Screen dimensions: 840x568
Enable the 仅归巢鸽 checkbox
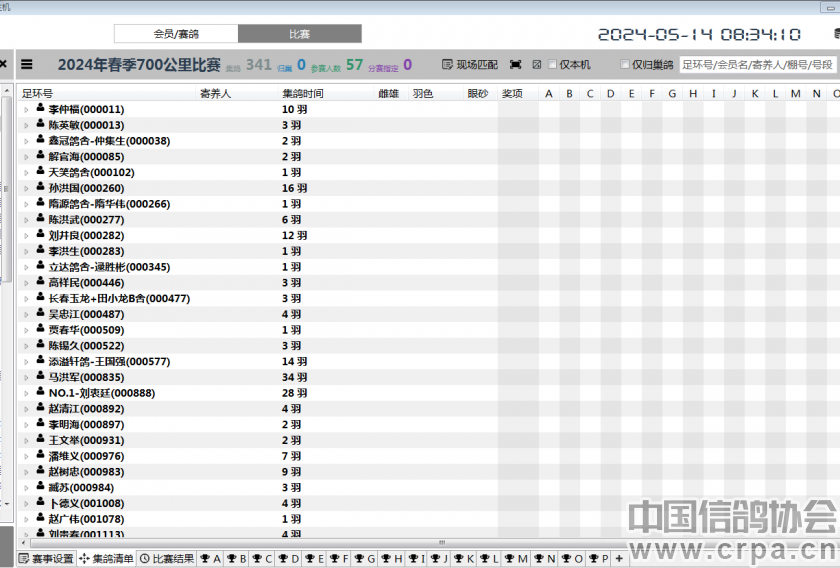[x=625, y=64]
